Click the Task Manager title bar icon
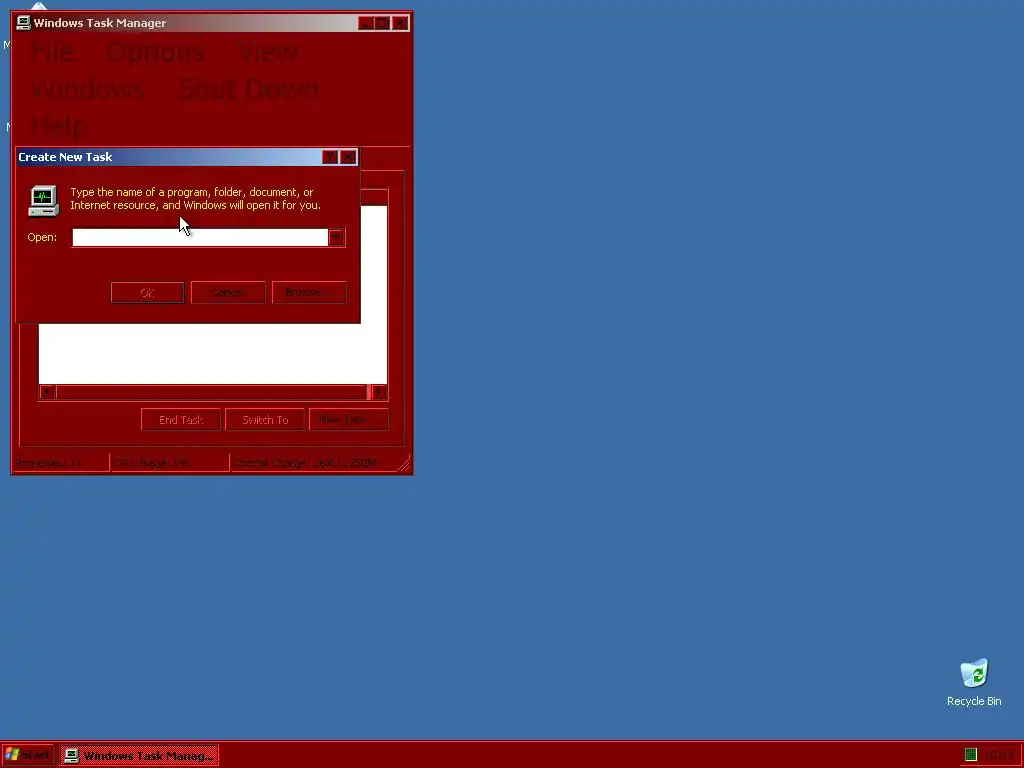This screenshot has width=1024, height=768. [x=24, y=23]
